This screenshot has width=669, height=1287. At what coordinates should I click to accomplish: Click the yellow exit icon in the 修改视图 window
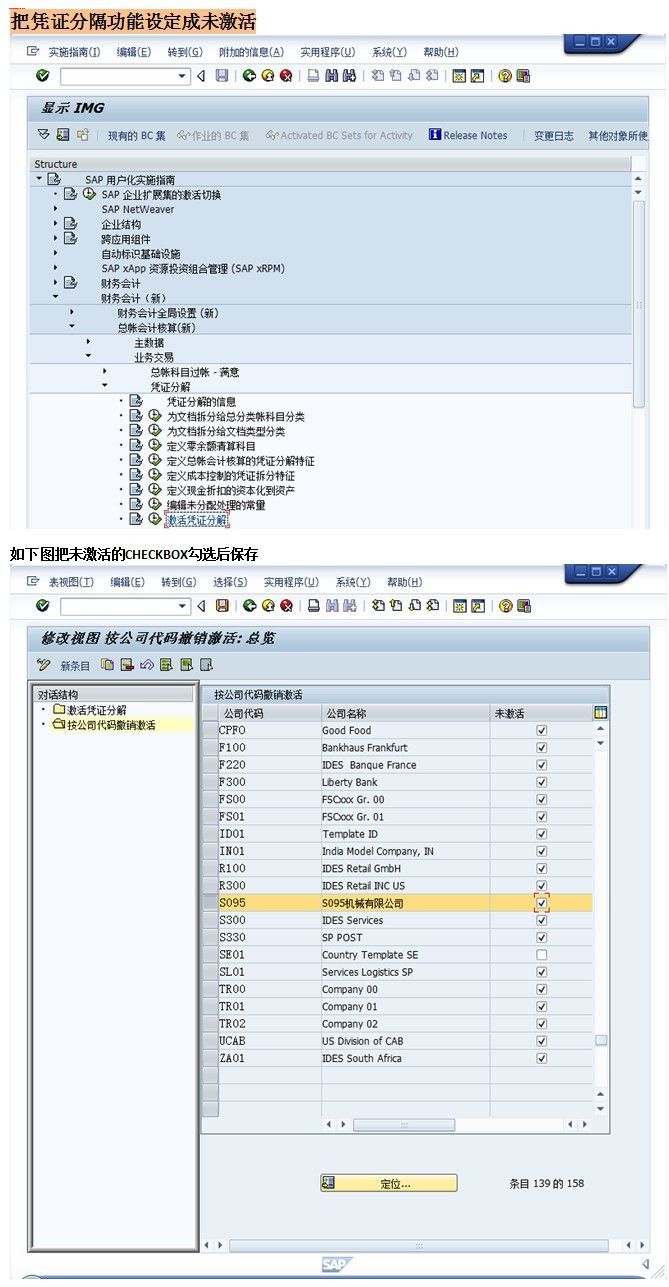tap(267, 606)
